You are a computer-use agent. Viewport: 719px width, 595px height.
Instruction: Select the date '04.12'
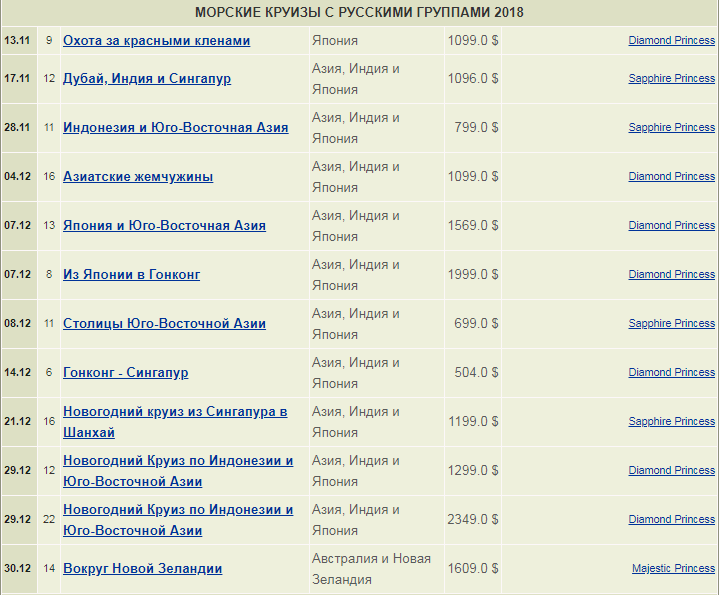coord(17,177)
